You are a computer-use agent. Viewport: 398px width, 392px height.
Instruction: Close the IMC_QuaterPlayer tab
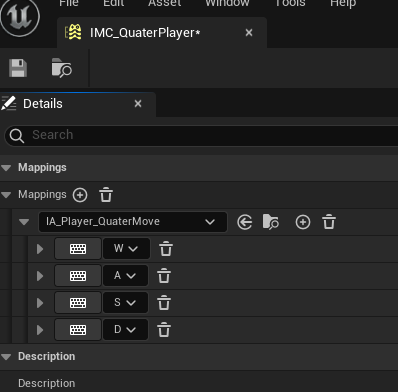point(249,33)
